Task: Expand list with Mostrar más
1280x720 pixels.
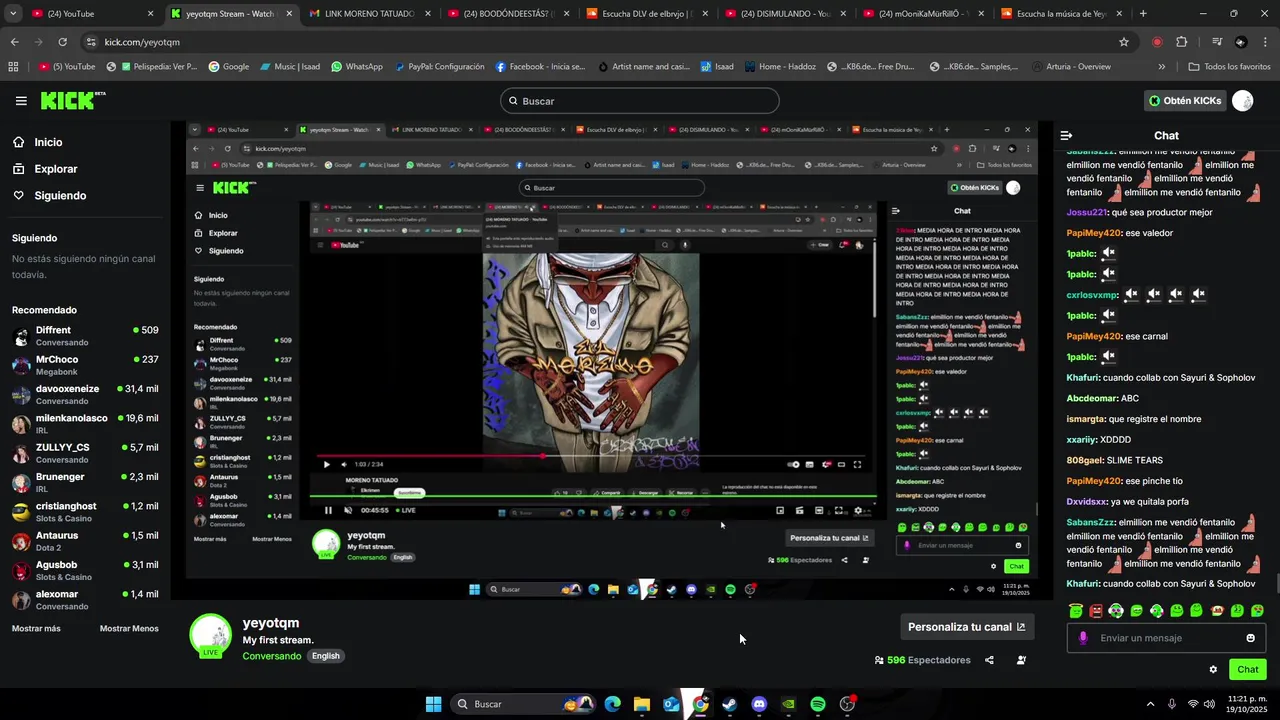Action: [x=36, y=629]
